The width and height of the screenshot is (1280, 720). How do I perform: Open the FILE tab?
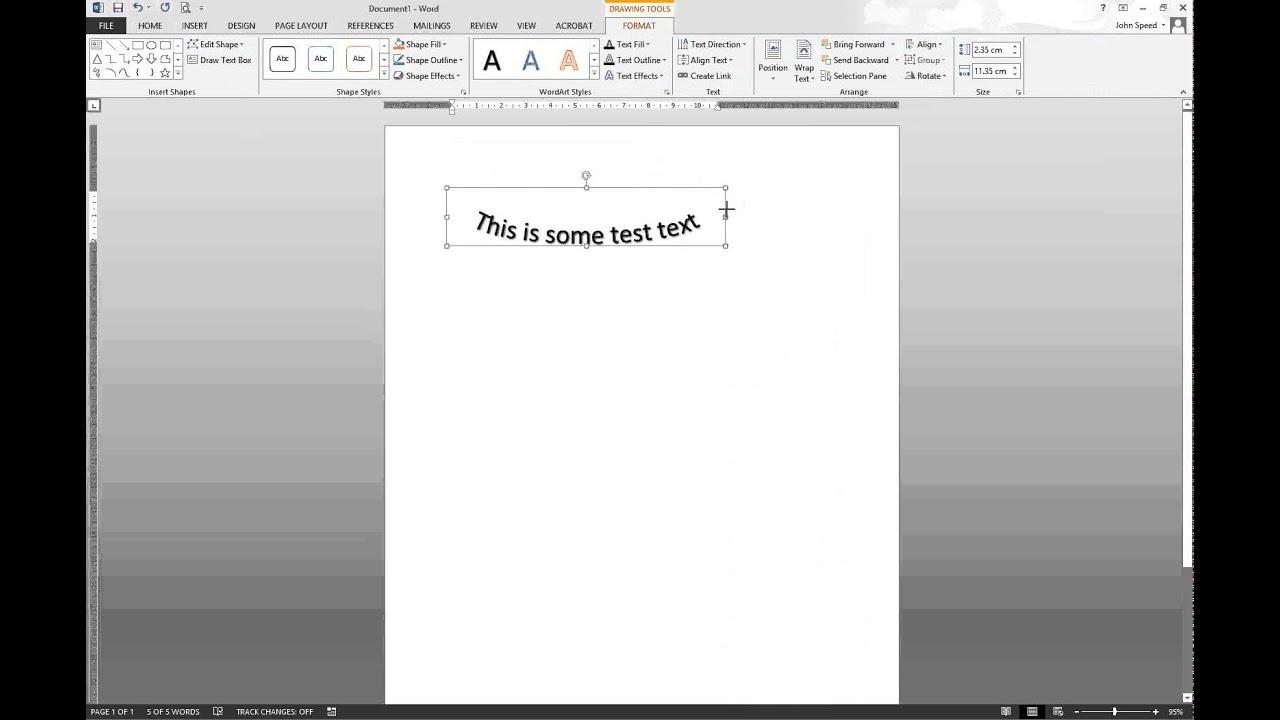pyautogui.click(x=106, y=26)
